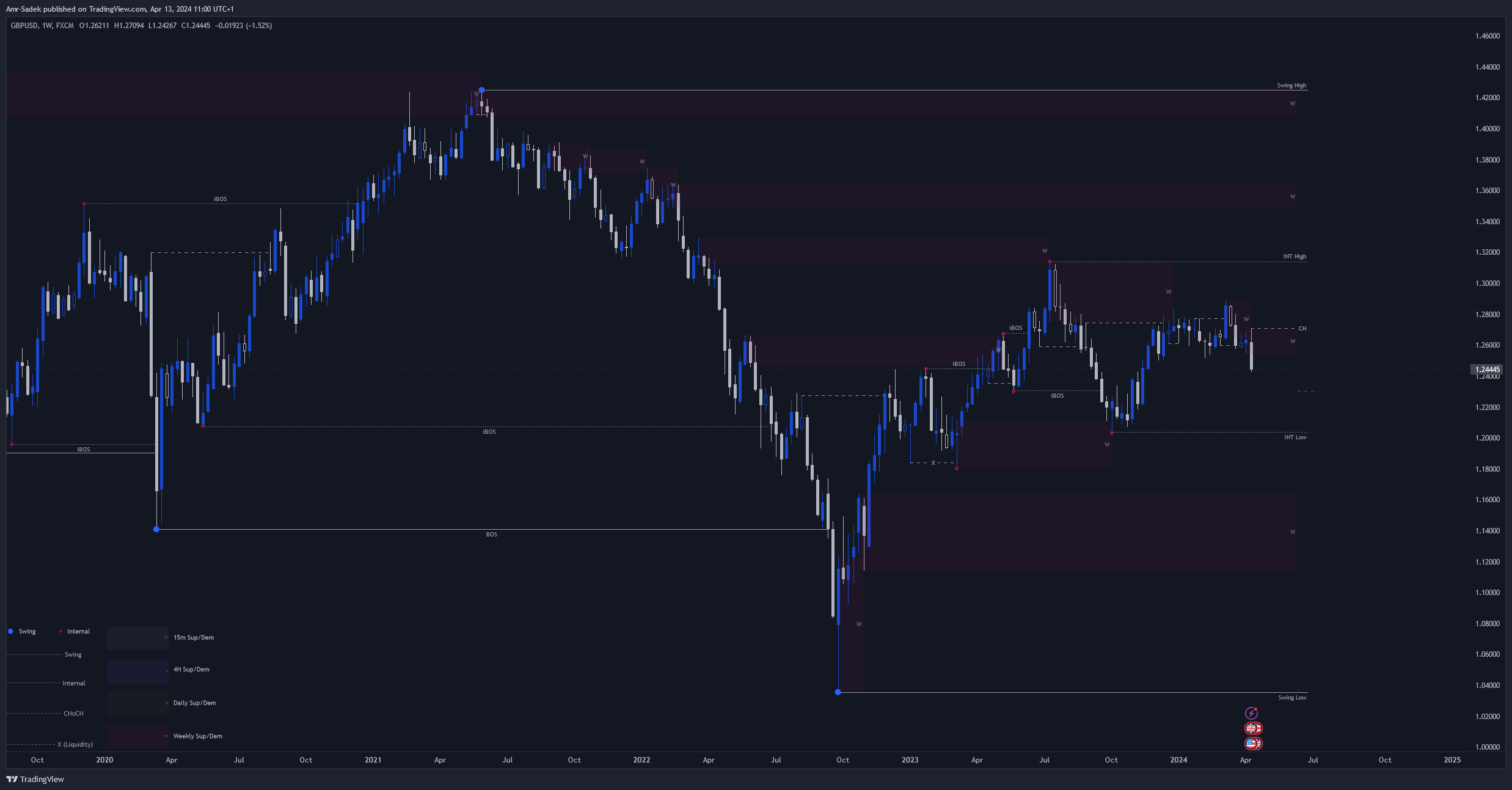The width and height of the screenshot is (1512, 790).
Task: Select the blue swing point at Swing High
Action: [481, 90]
